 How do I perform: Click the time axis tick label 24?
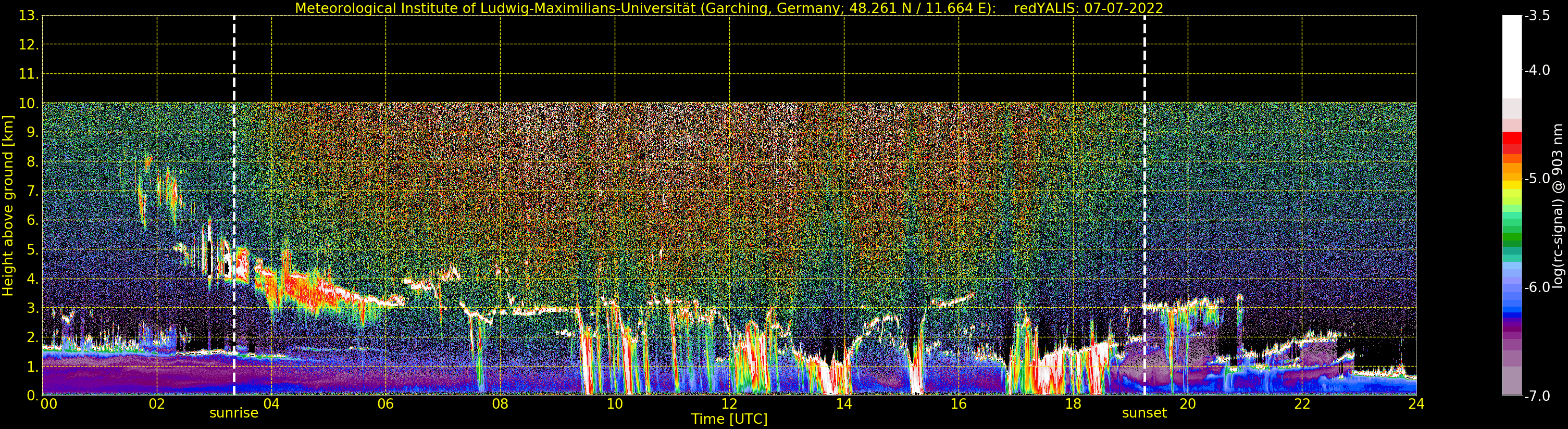click(1416, 404)
